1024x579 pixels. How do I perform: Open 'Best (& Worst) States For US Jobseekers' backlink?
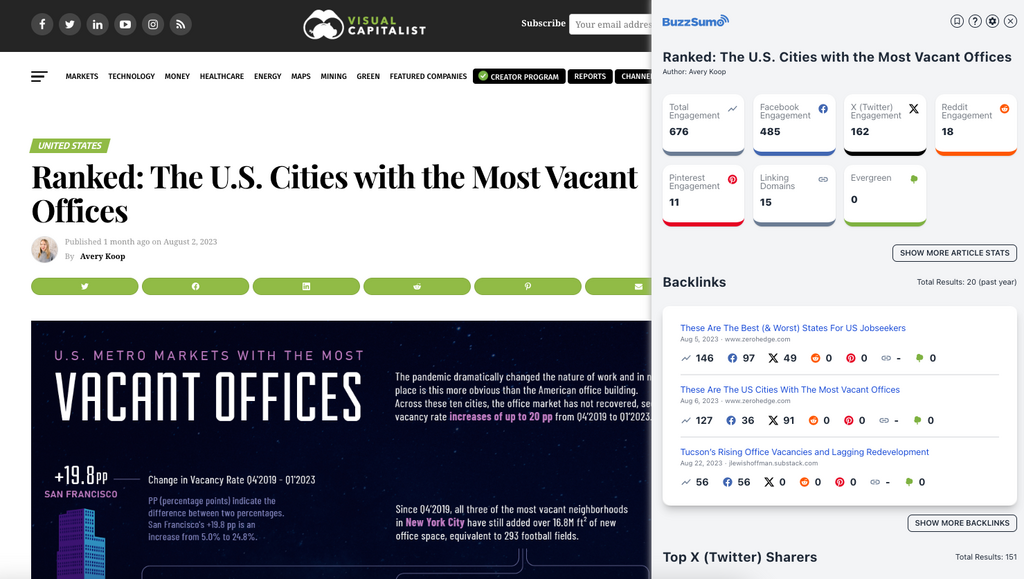[x=793, y=328]
